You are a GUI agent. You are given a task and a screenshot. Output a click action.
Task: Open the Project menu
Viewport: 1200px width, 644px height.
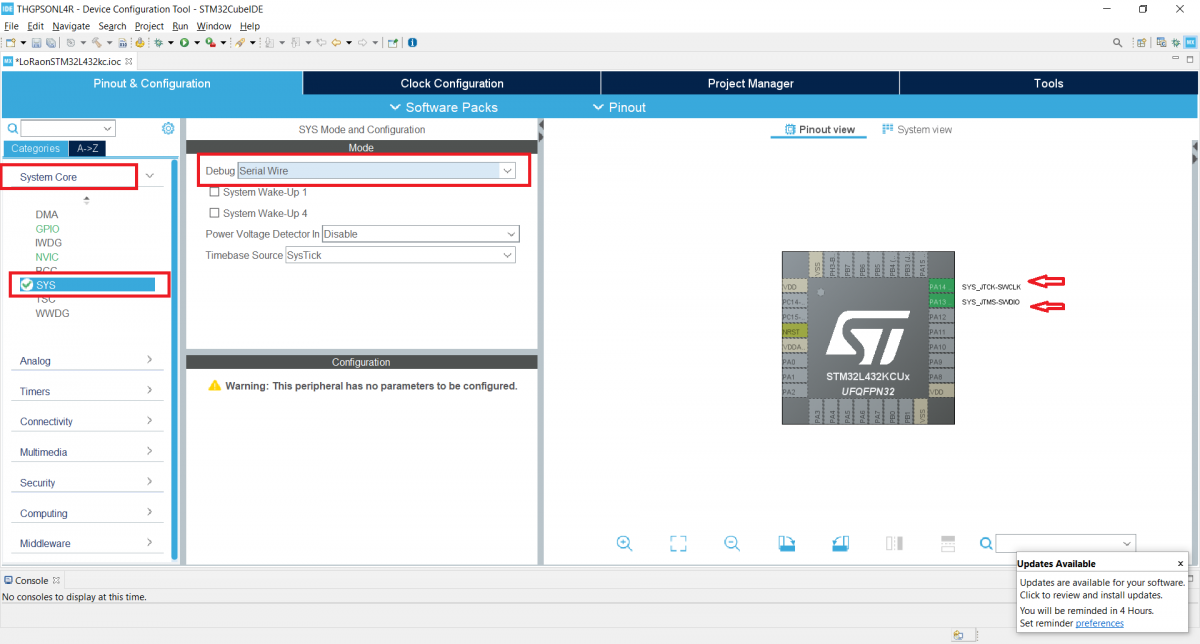point(149,26)
